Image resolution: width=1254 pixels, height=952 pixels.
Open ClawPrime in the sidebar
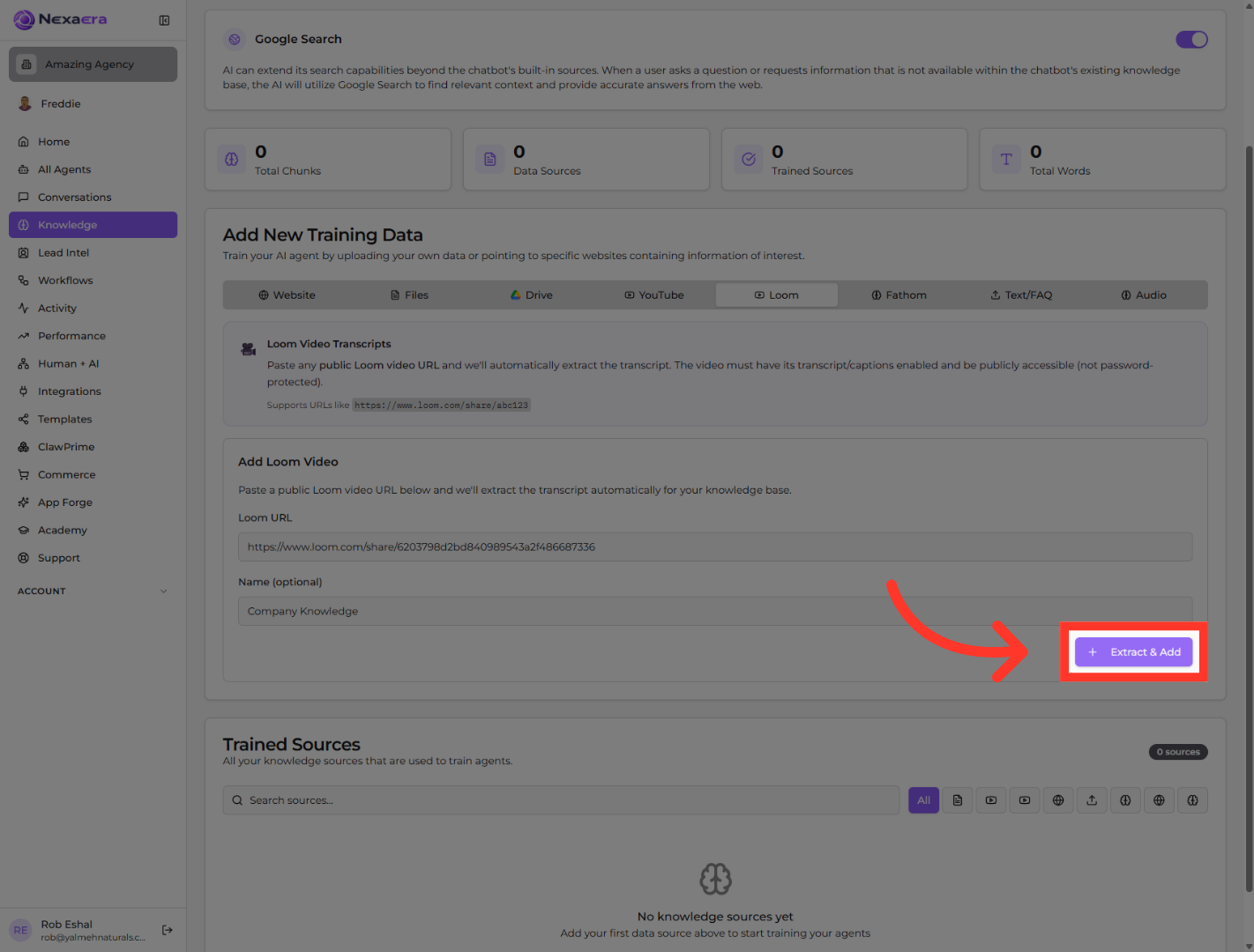93,447
